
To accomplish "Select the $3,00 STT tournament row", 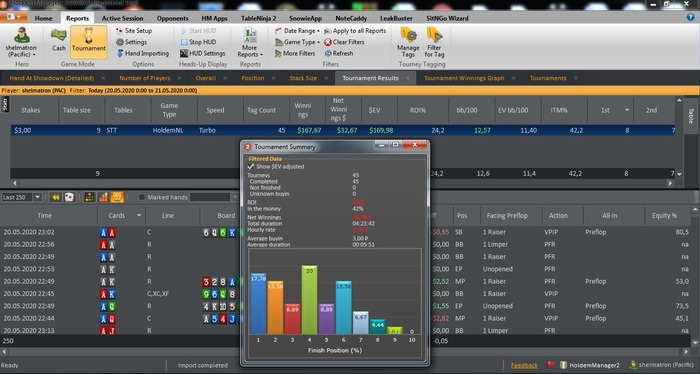I will 343,130.
